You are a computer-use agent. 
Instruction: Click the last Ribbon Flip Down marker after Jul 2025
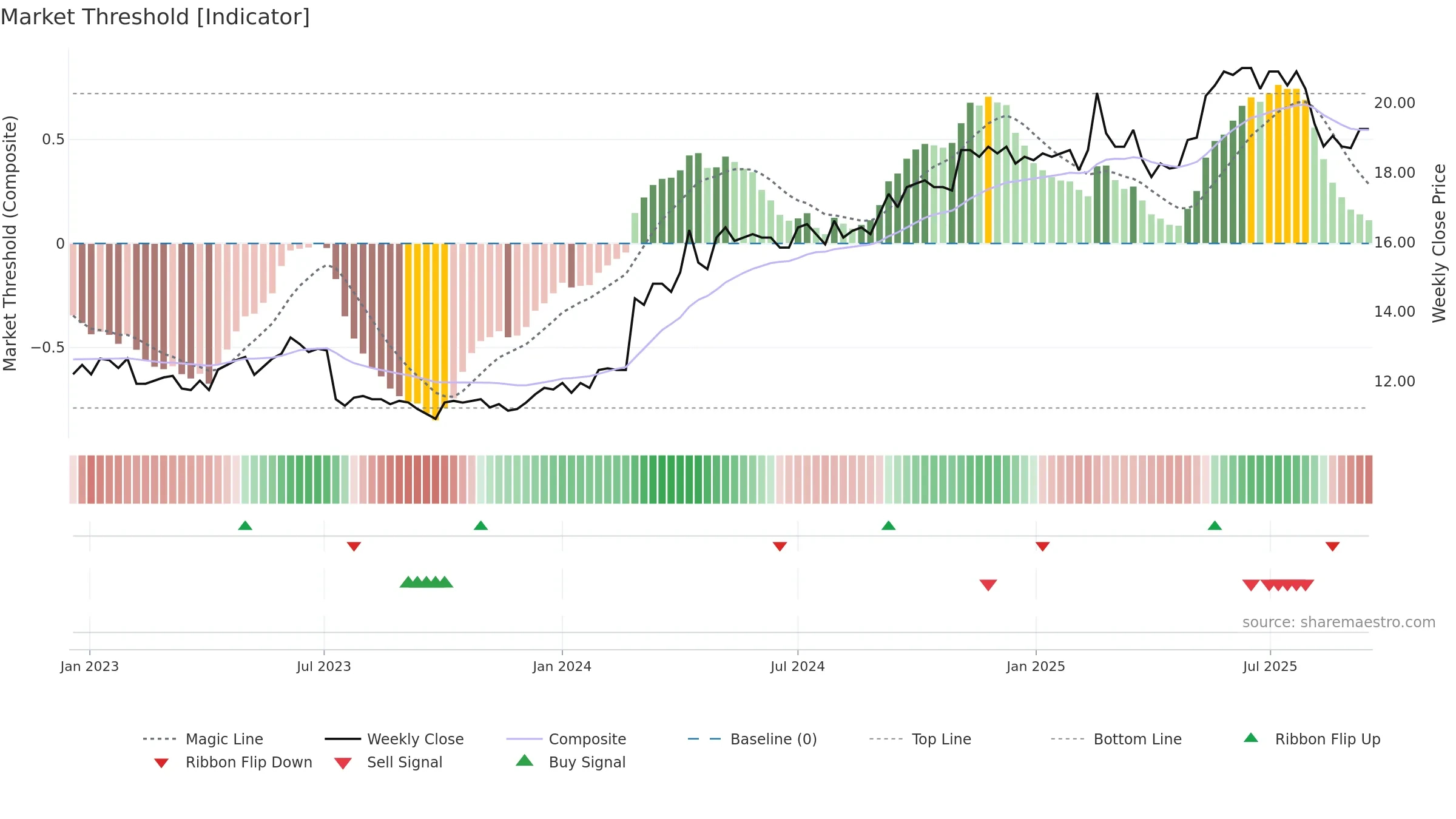1332,547
